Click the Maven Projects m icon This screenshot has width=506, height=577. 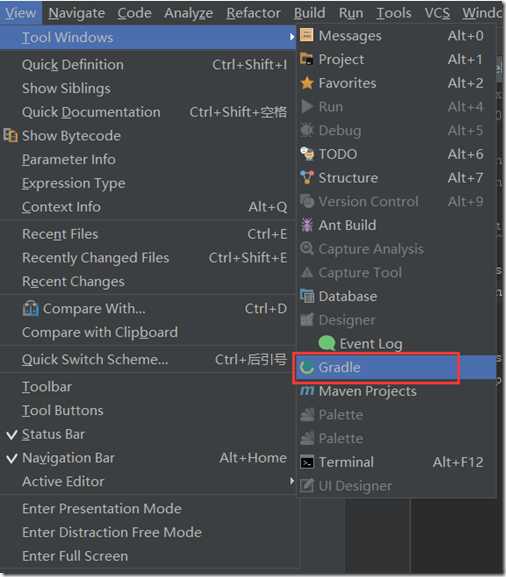[307, 391]
